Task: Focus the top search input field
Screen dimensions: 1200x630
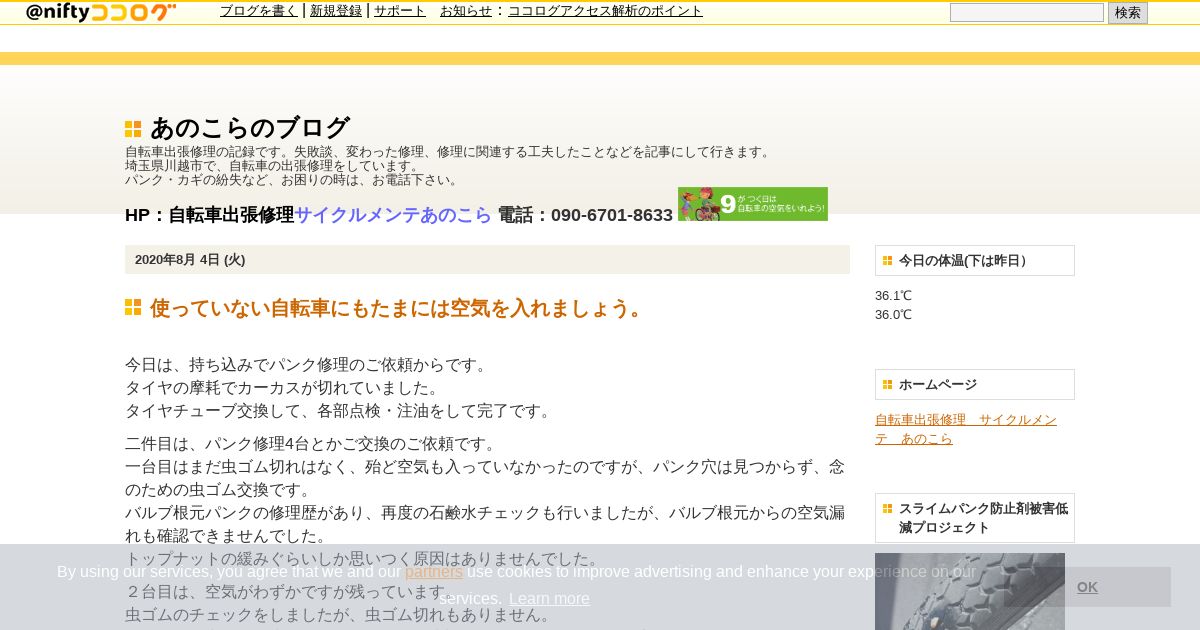Action: pyautogui.click(x=1026, y=13)
